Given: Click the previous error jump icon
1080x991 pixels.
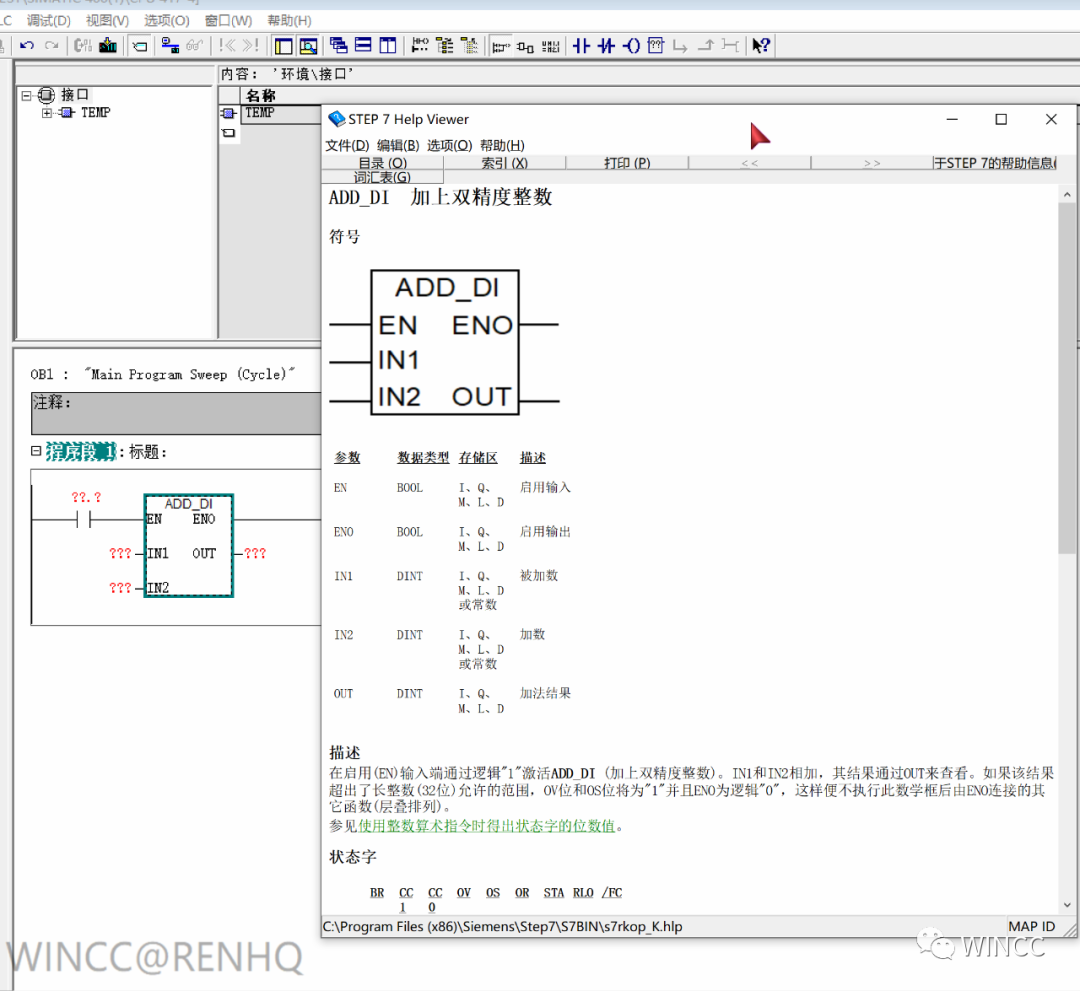Looking at the screenshot, I should (x=227, y=45).
